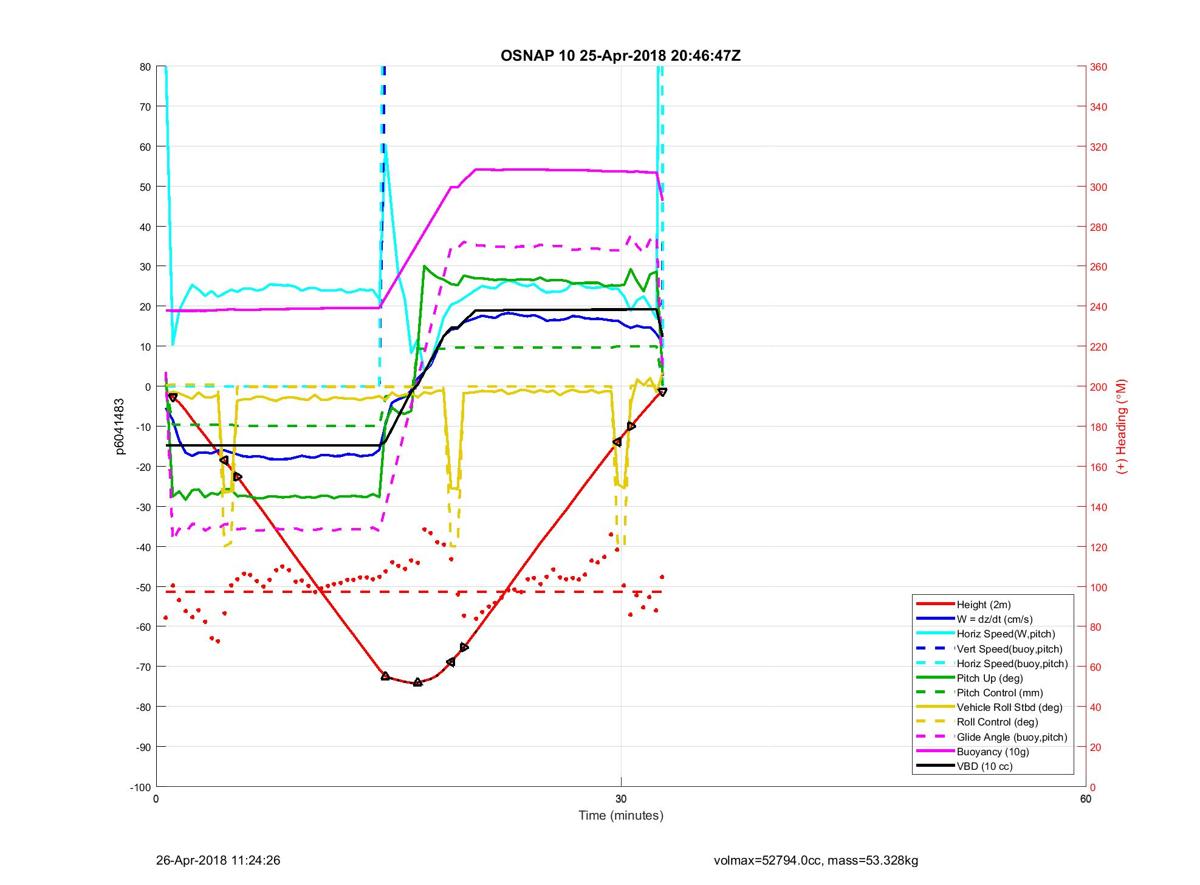Select red heading tick label "300"
Screen dimensions: 1200x885
[x=1100, y=187]
